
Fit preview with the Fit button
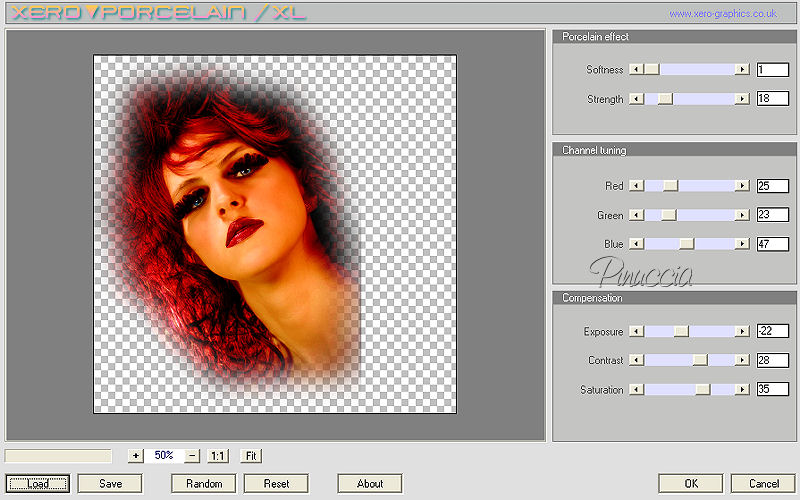(x=251, y=456)
